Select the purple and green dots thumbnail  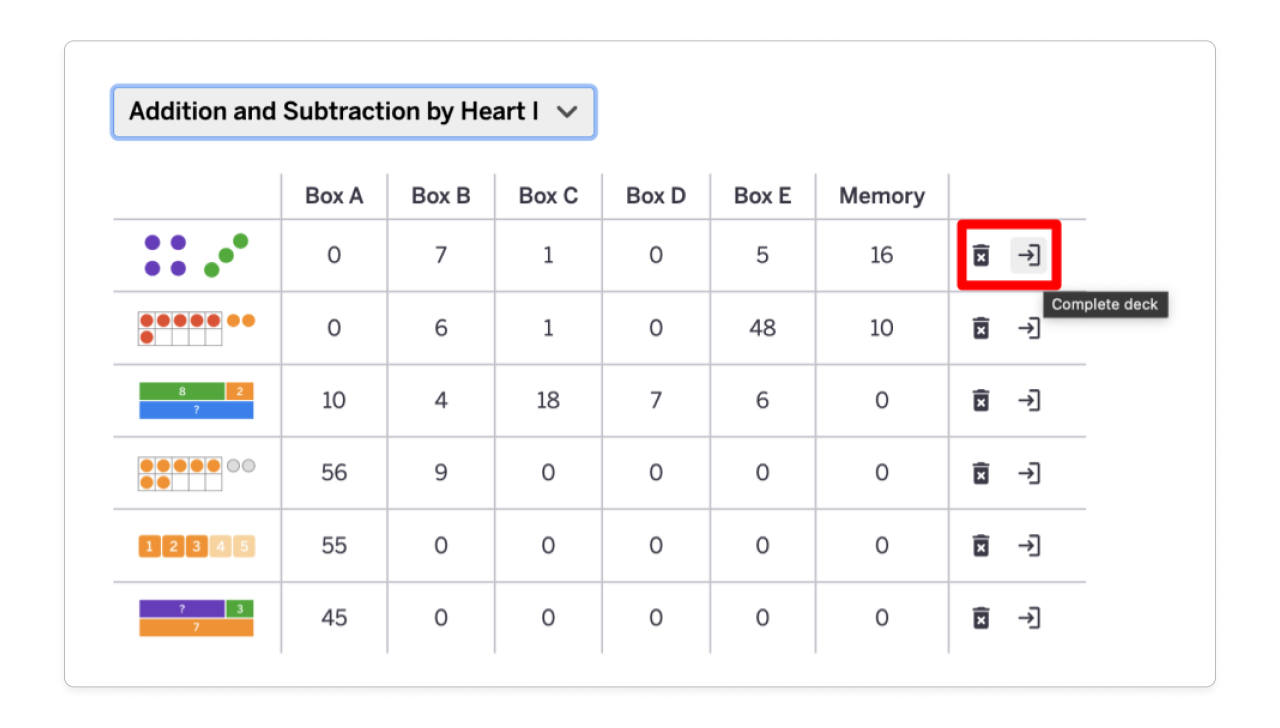pyautogui.click(x=195, y=255)
